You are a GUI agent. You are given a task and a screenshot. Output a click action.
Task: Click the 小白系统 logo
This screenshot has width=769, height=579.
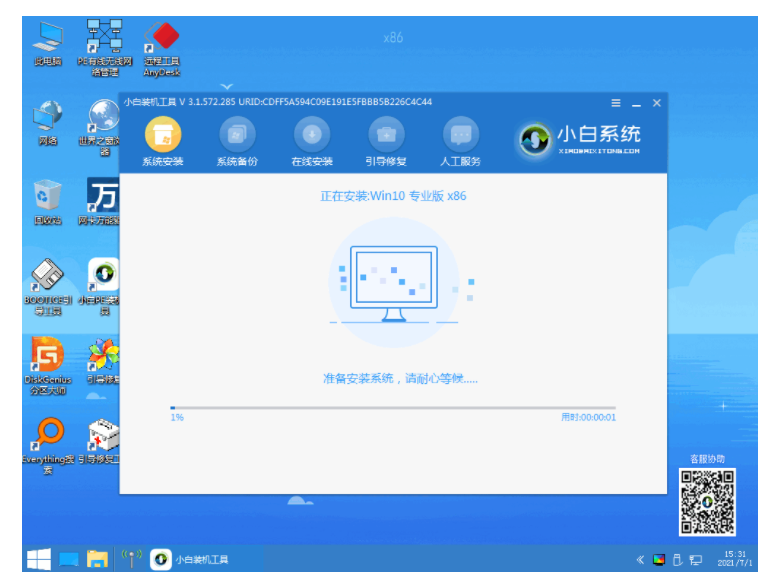[580, 138]
